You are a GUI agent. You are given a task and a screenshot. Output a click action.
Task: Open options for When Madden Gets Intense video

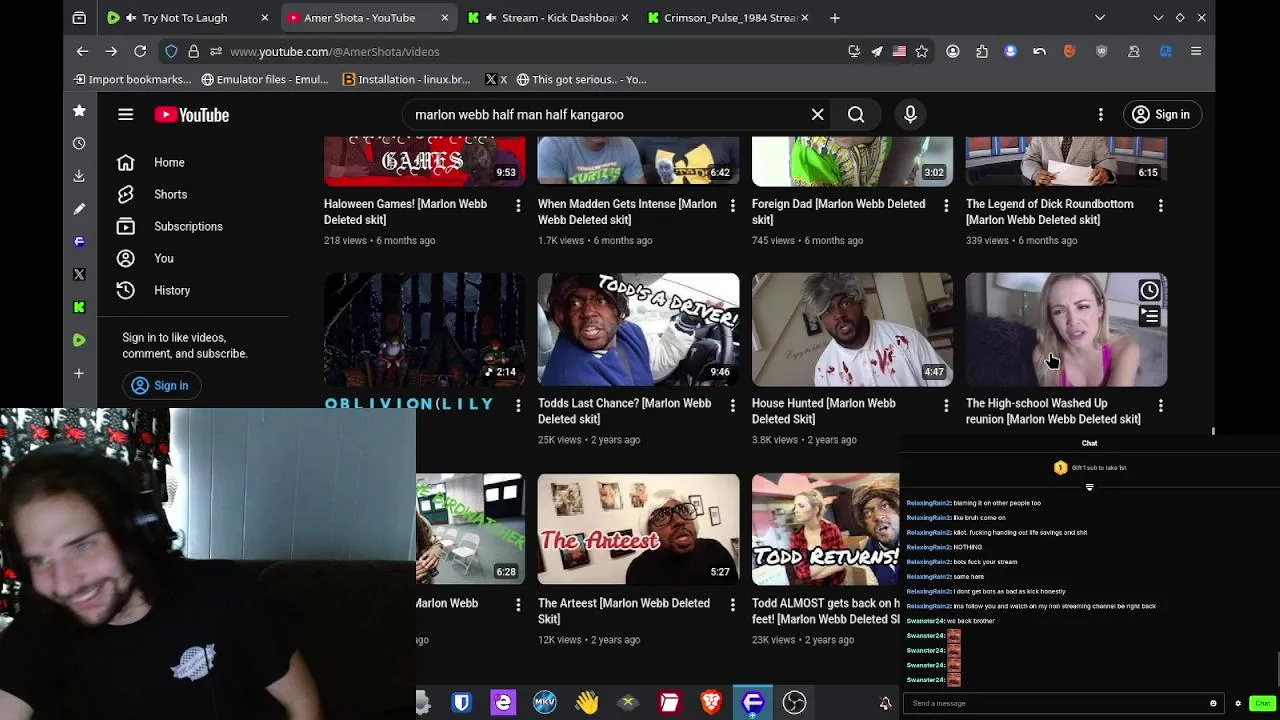[x=732, y=205]
